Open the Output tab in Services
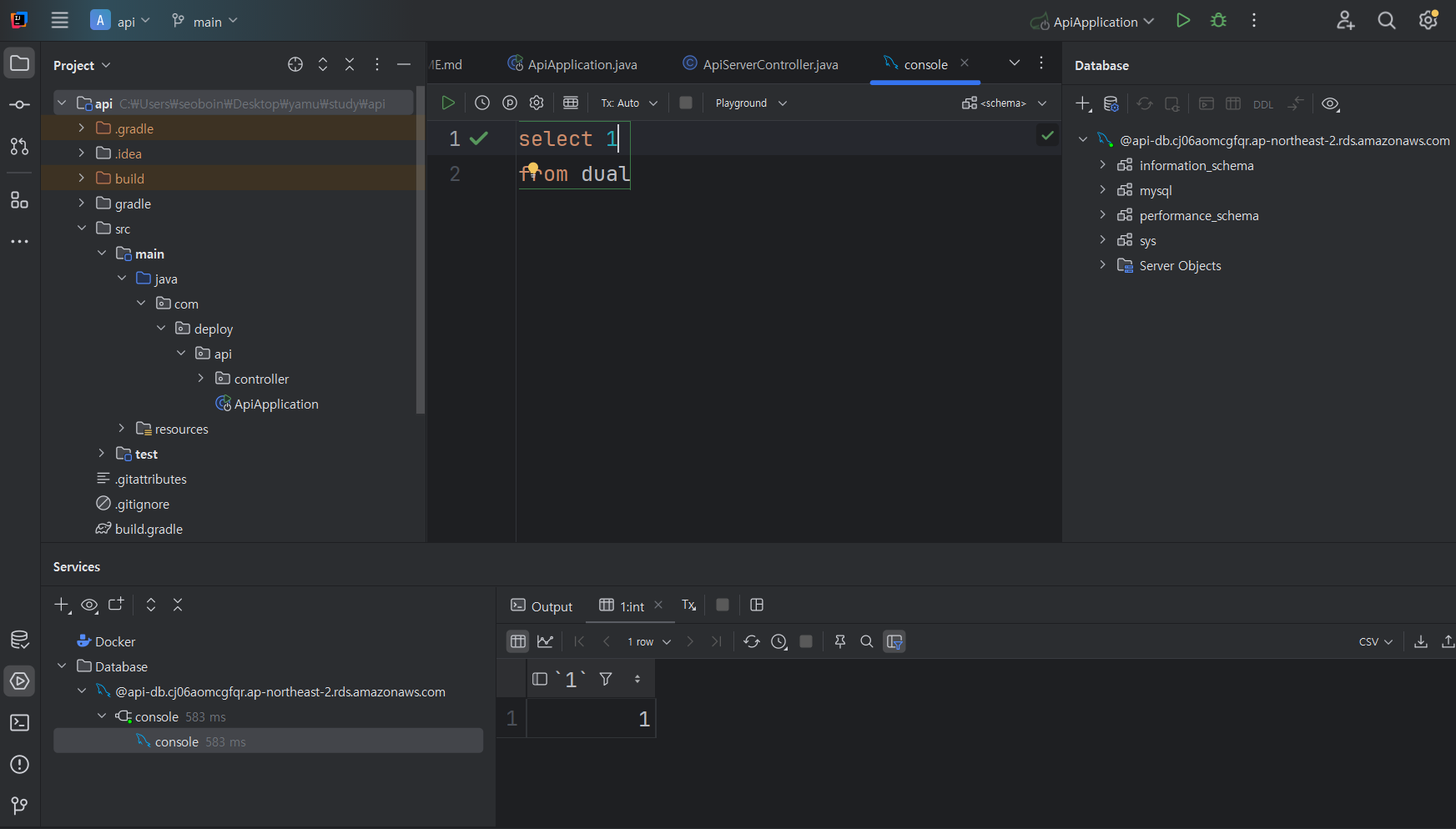 pos(542,606)
